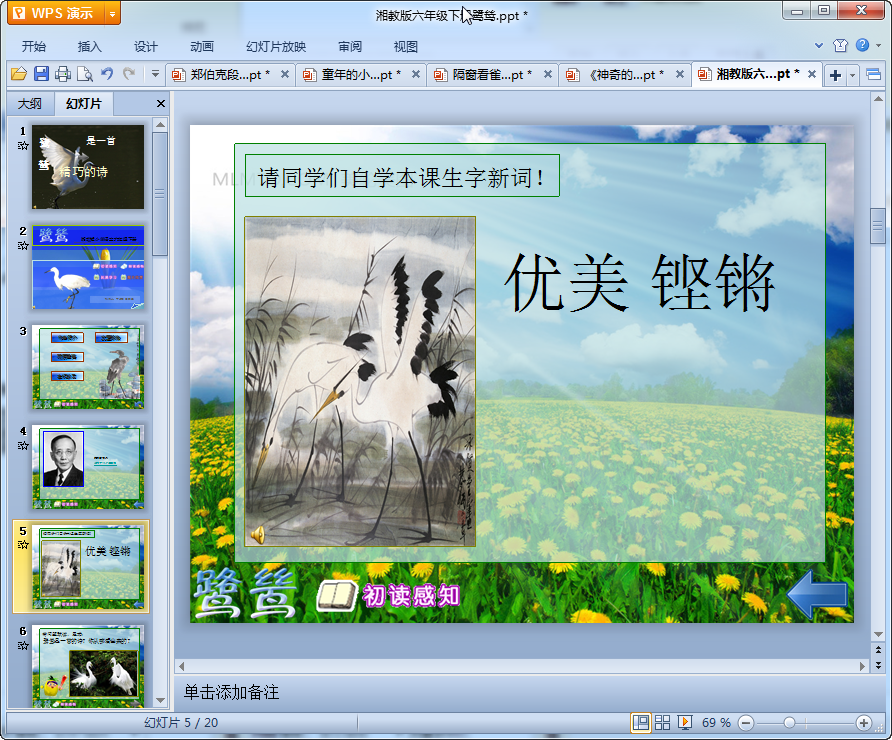Expand the quick access toolbar dropdown
892x740 pixels.
click(x=155, y=73)
